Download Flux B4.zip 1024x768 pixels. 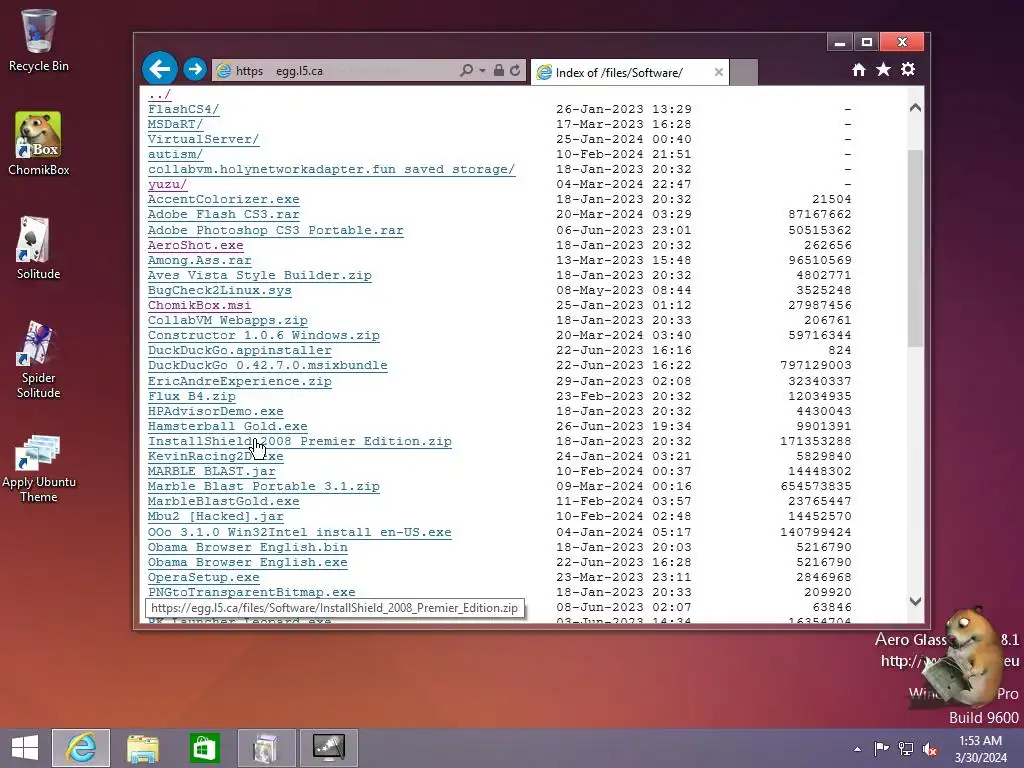pyautogui.click(x=191, y=396)
